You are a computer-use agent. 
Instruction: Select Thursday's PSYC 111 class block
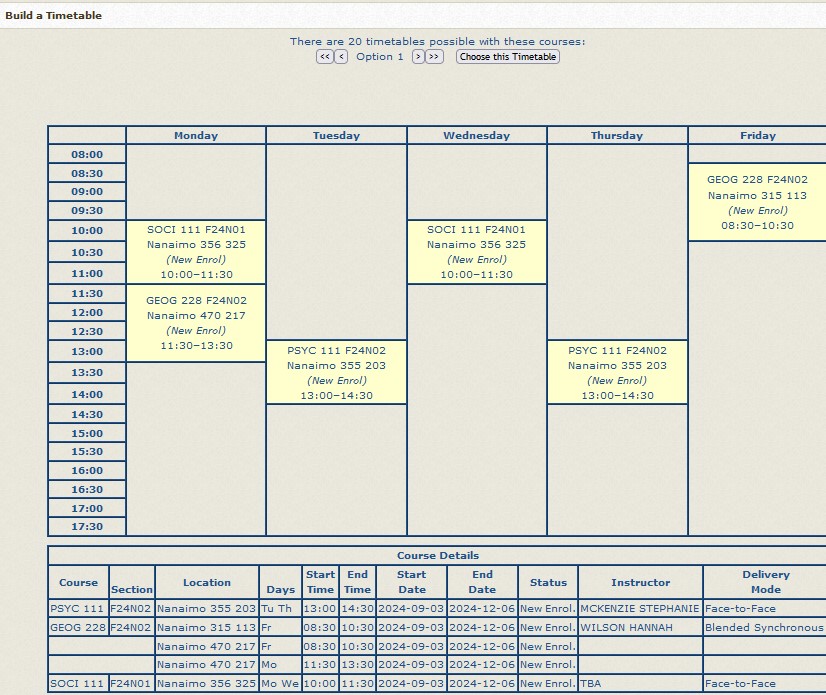point(617,373)
